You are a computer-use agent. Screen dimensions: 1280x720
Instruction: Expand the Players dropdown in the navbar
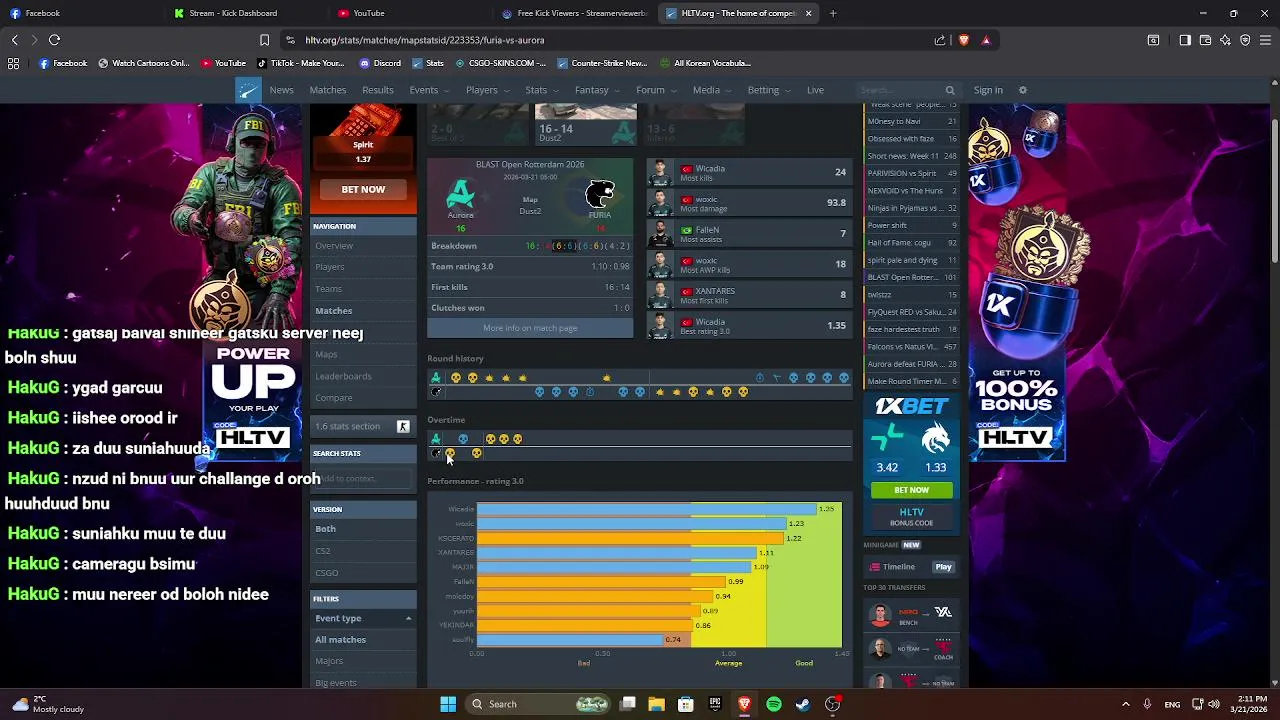click(488, 90)
